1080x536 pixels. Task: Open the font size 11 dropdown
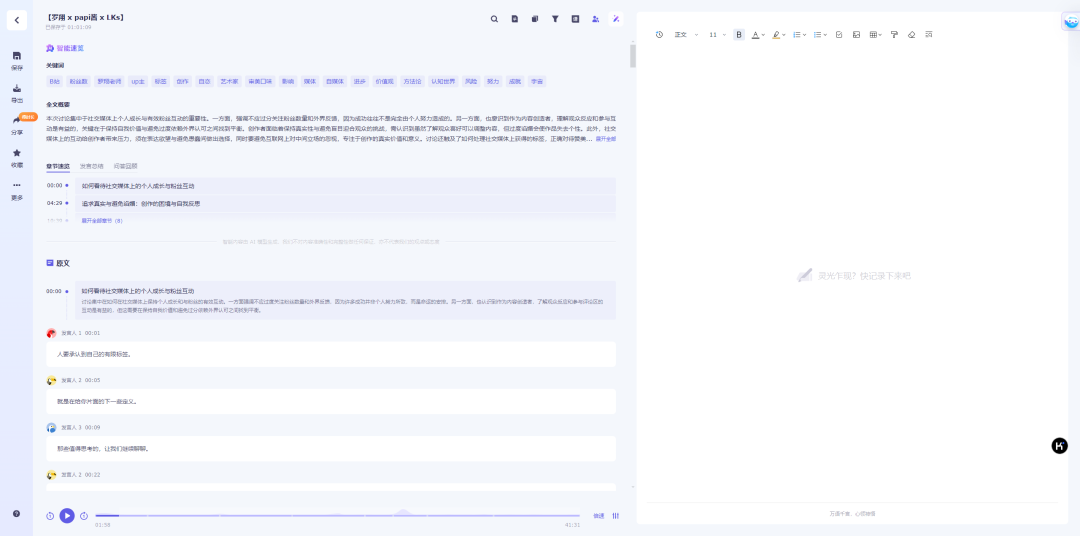click(718, 35)
